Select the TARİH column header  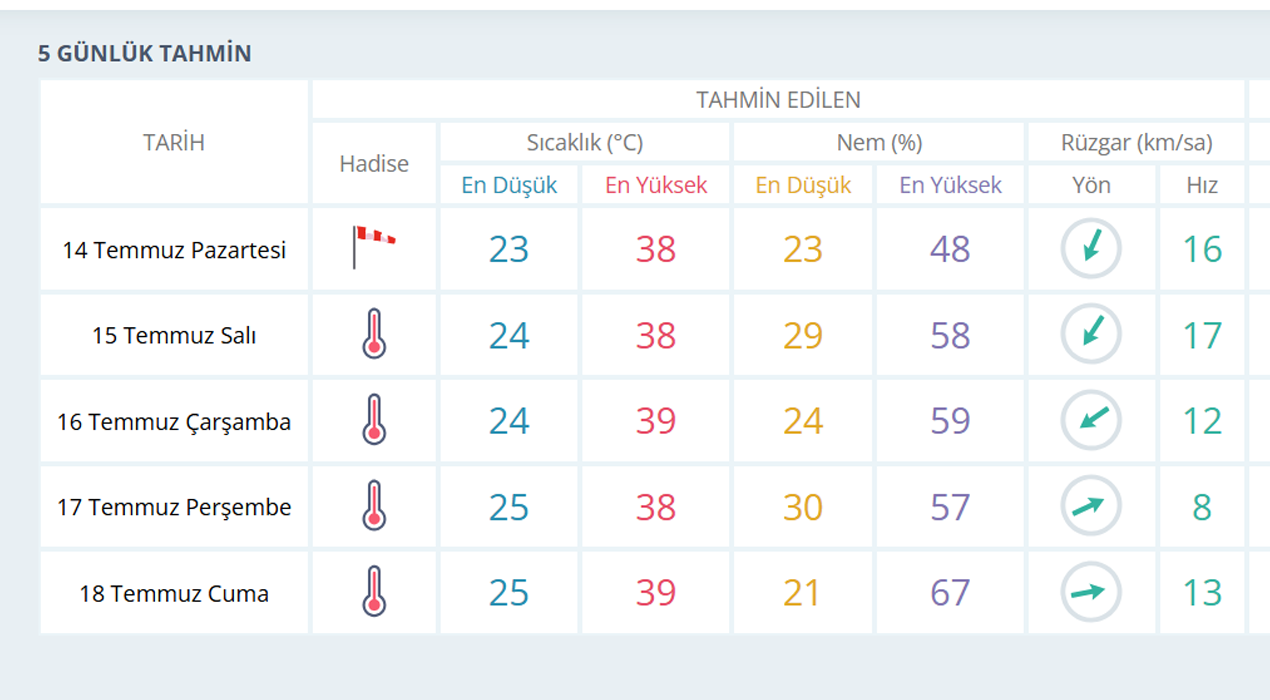coord(174,142)
